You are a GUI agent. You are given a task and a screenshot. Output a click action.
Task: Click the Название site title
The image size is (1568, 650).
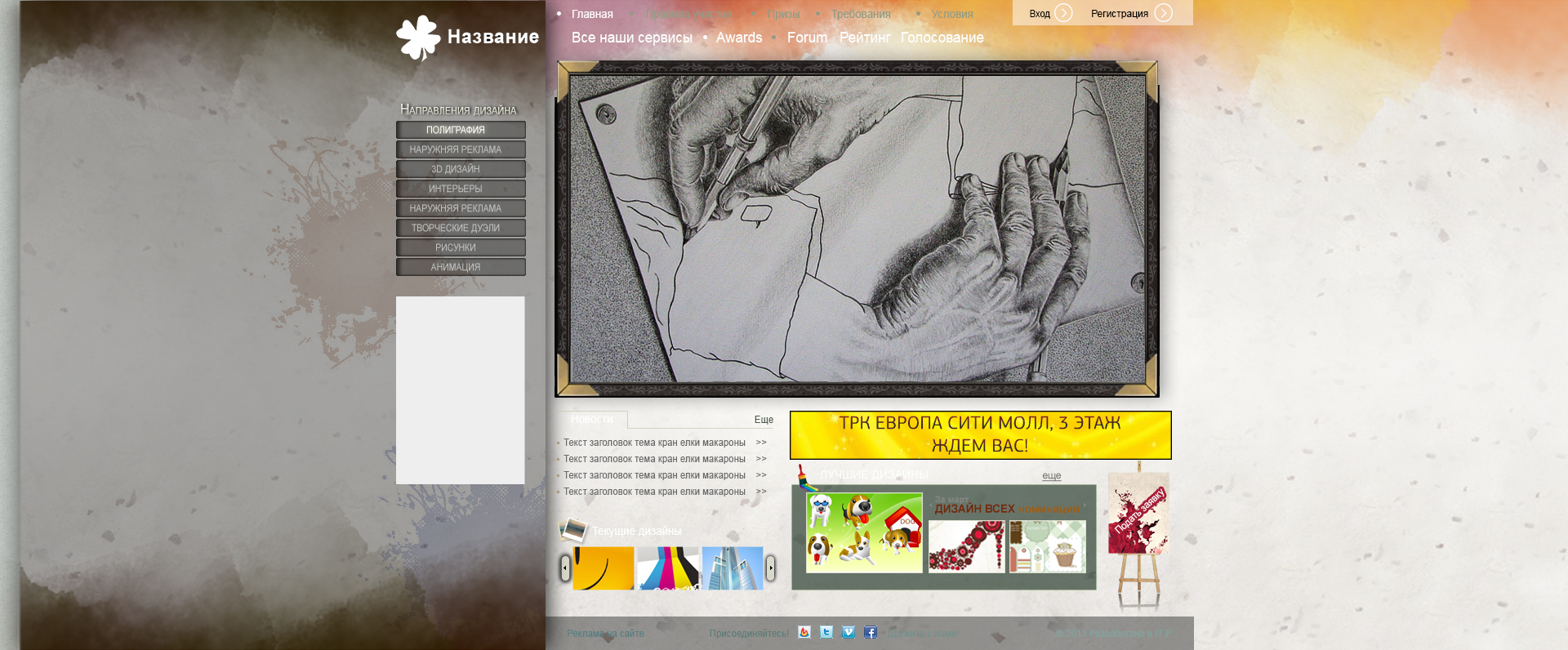[x=493, y=37]
